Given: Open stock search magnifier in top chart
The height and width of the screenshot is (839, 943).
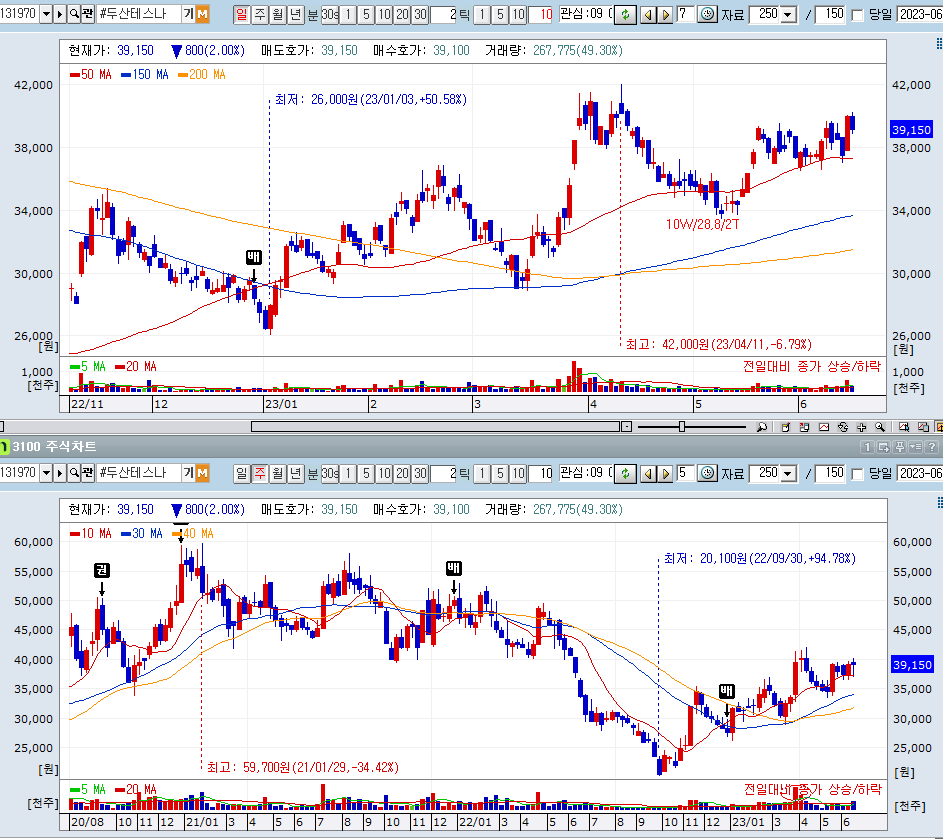Looking at the screenshot, I should [73, 14].
